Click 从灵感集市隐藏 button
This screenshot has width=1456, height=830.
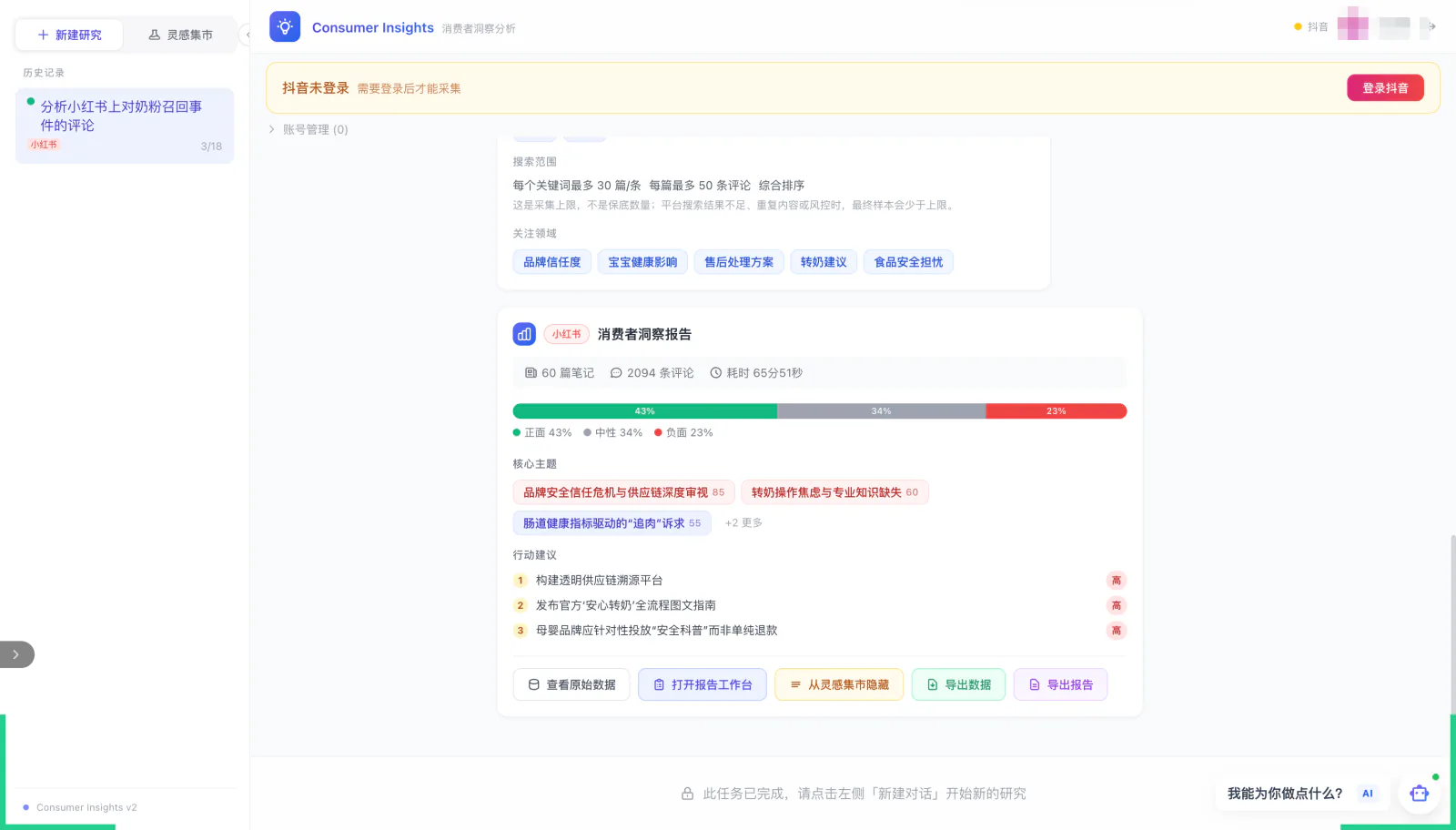coord(839,684)
